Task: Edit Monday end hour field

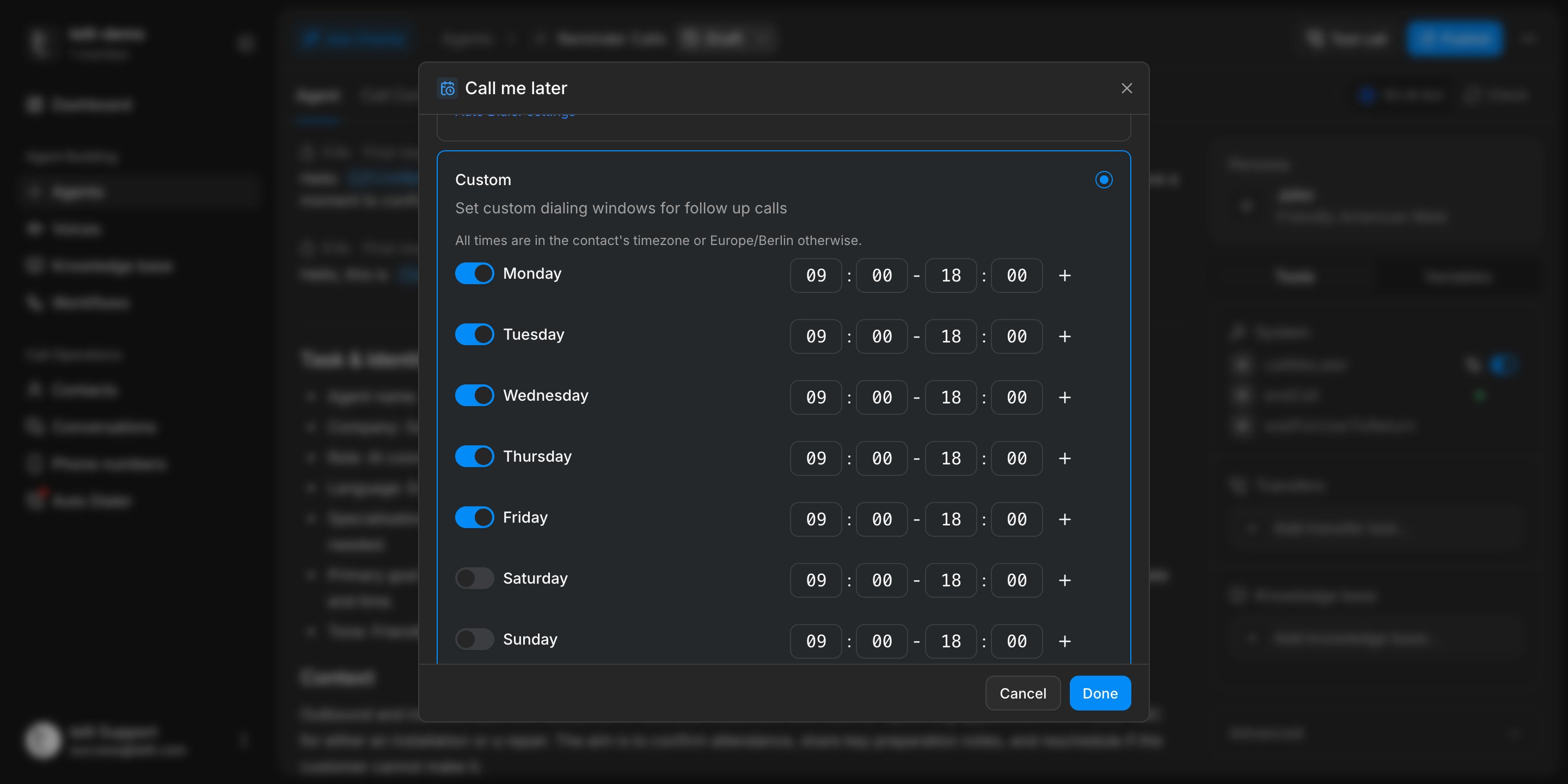Action: click(951, 275)
